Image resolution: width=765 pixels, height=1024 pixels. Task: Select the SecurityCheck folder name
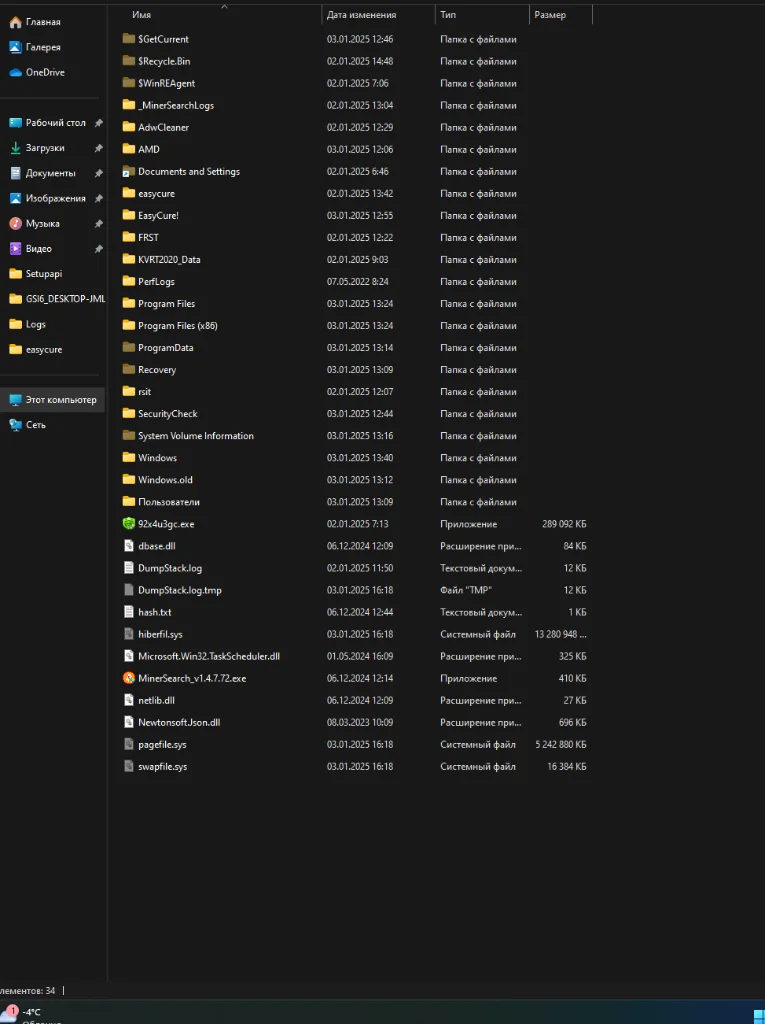167,413
